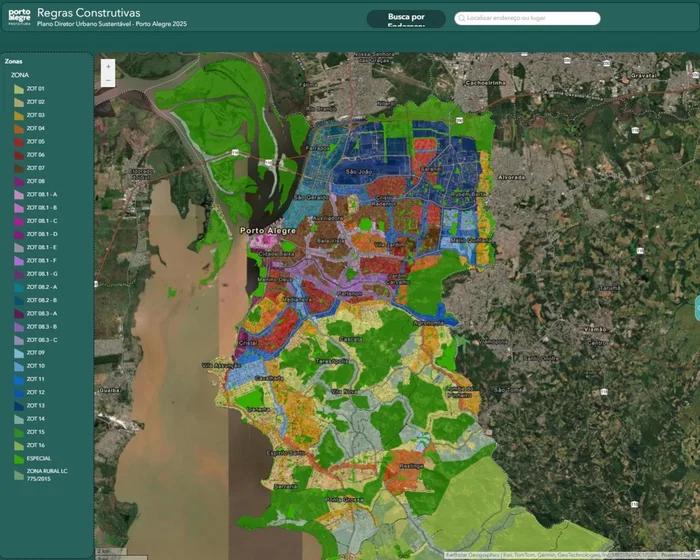This screenshot has width=700, height=560.
Task: Click the ZONA RURAL LC 775/2015 swatch
Action: pos(19,475)
